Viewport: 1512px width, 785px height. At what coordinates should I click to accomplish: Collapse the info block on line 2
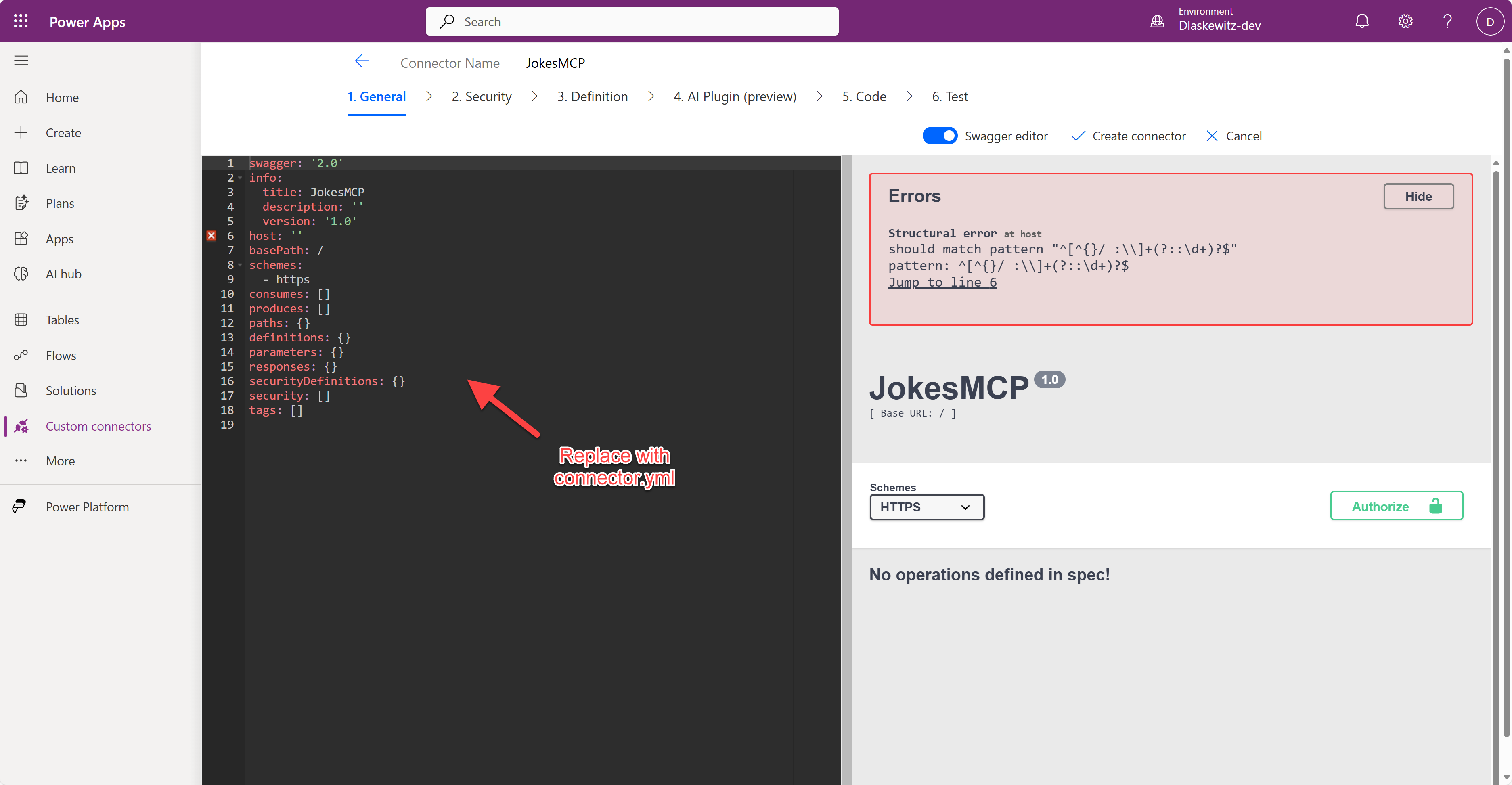click(x=240, y=178)
